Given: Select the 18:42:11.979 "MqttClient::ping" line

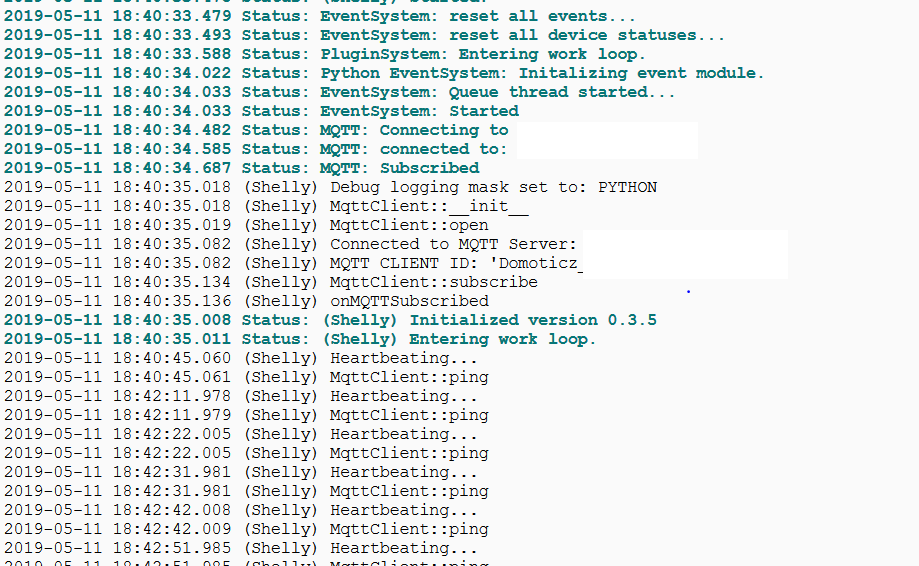Looking at the screenshot, I should [246, 415].
